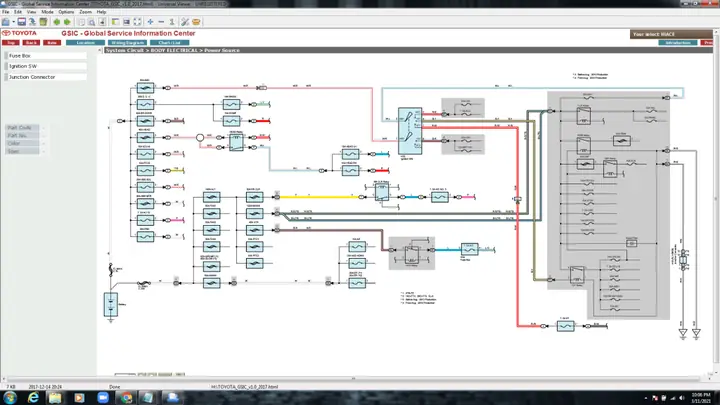Click the copy pages toolbar icon
This screenshot has width=720, height=405.
pyautogui.click(x=81, y=22)
